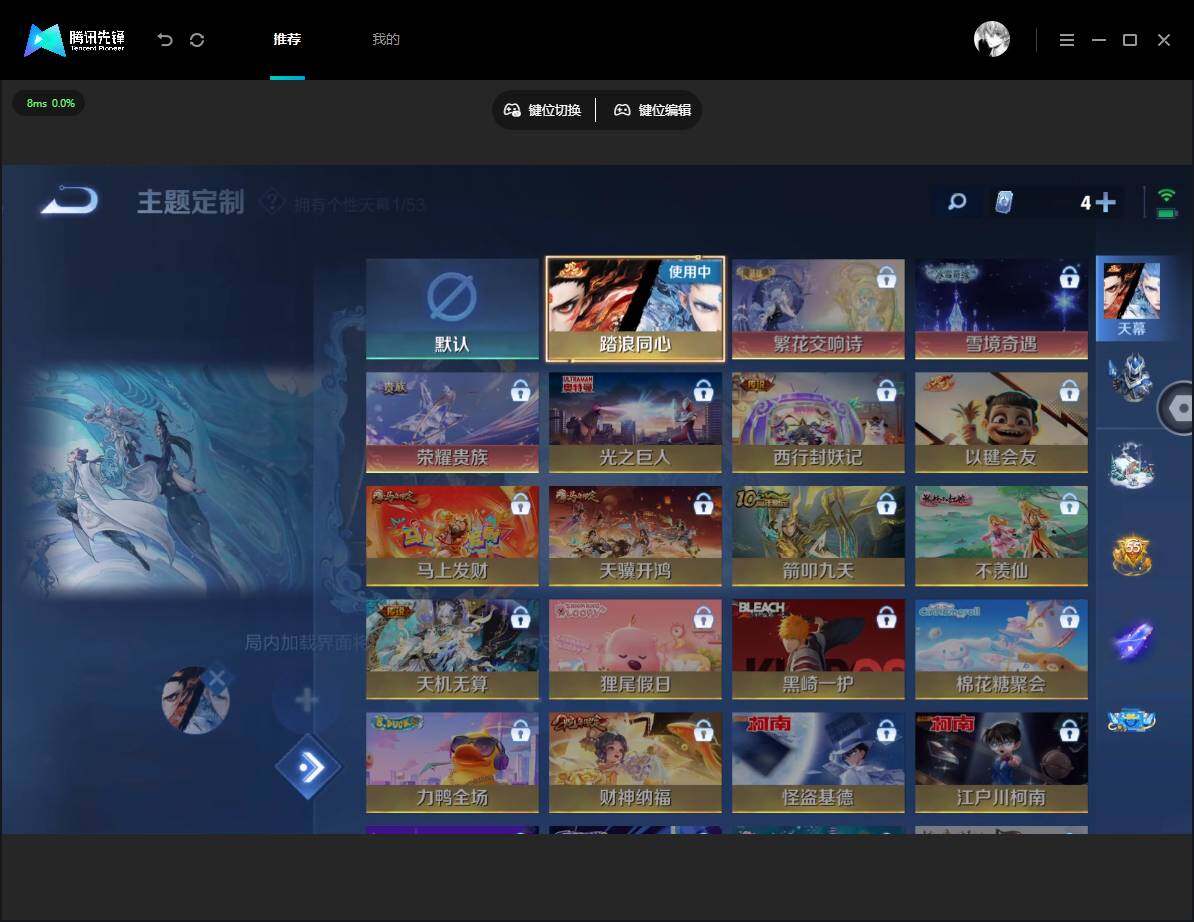Select the 光之巨人 theme card
The width and height of the screenshot is (1194, 922).
(x=635, y=422)
